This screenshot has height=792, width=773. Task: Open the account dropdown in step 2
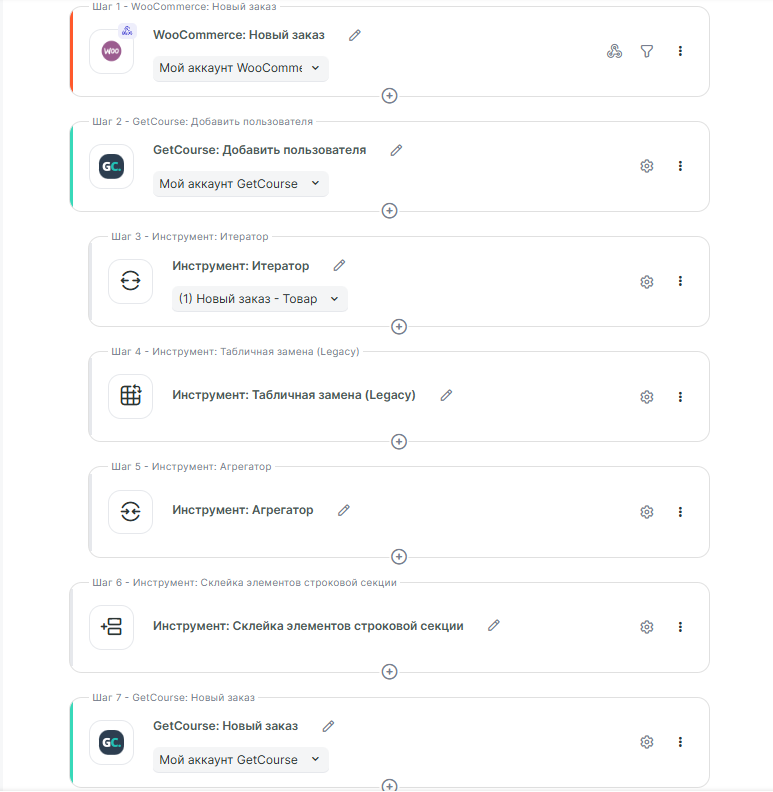tap(240, 184)
